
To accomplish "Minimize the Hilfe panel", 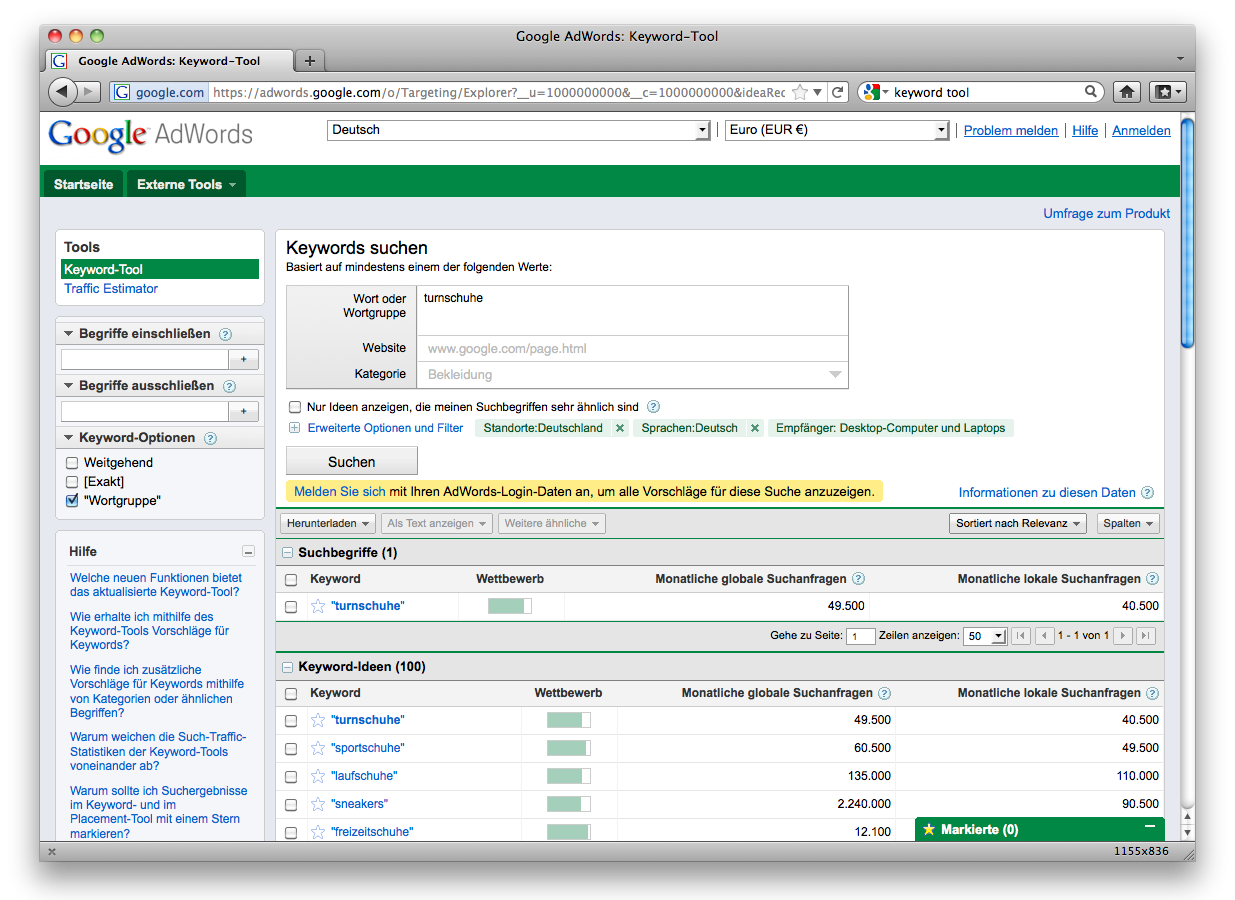I will pyautogui.click(x=248, y=552).
